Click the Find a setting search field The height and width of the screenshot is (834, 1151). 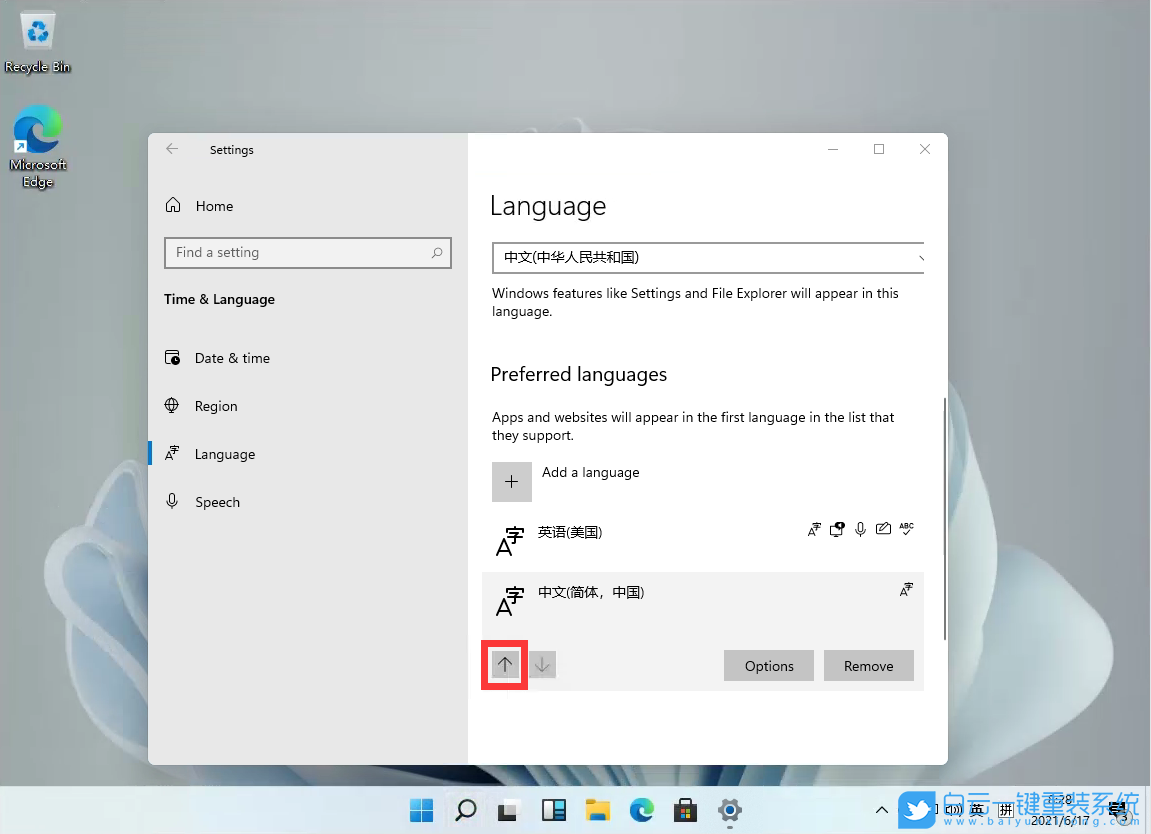pyautogui.click(x=307, y=252)
